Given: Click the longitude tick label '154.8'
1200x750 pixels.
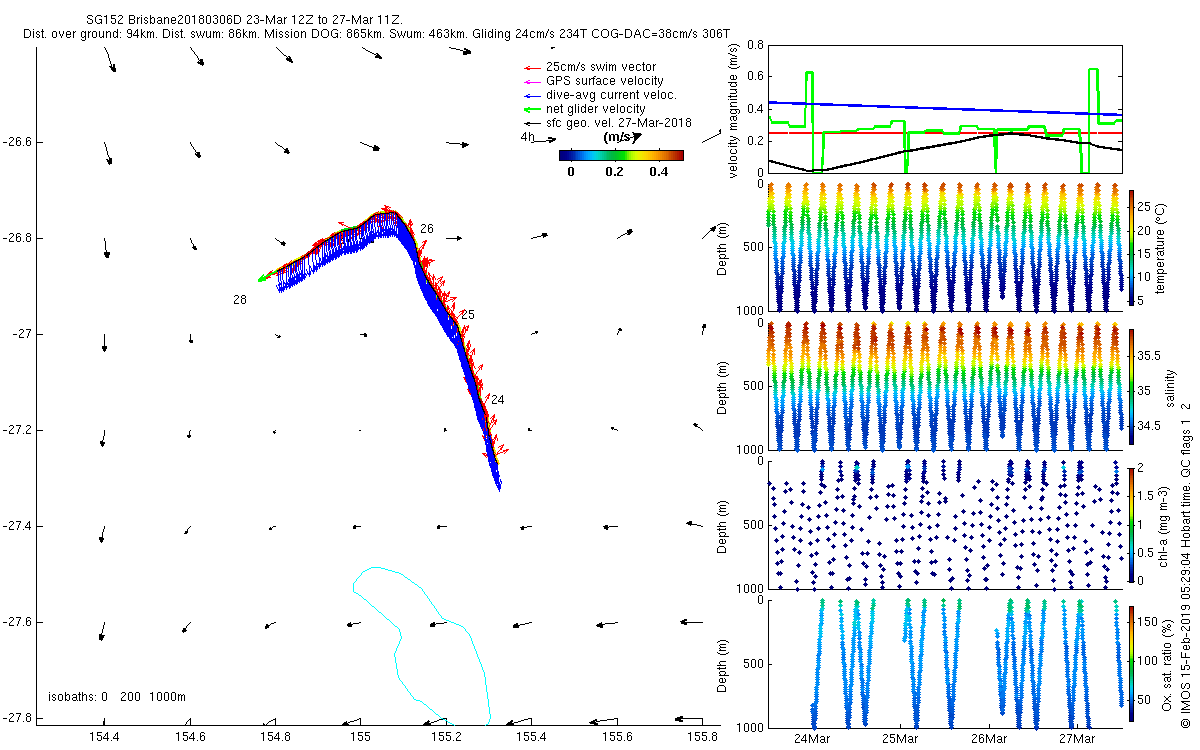Looking at the screenshot, I should [275, 737].
